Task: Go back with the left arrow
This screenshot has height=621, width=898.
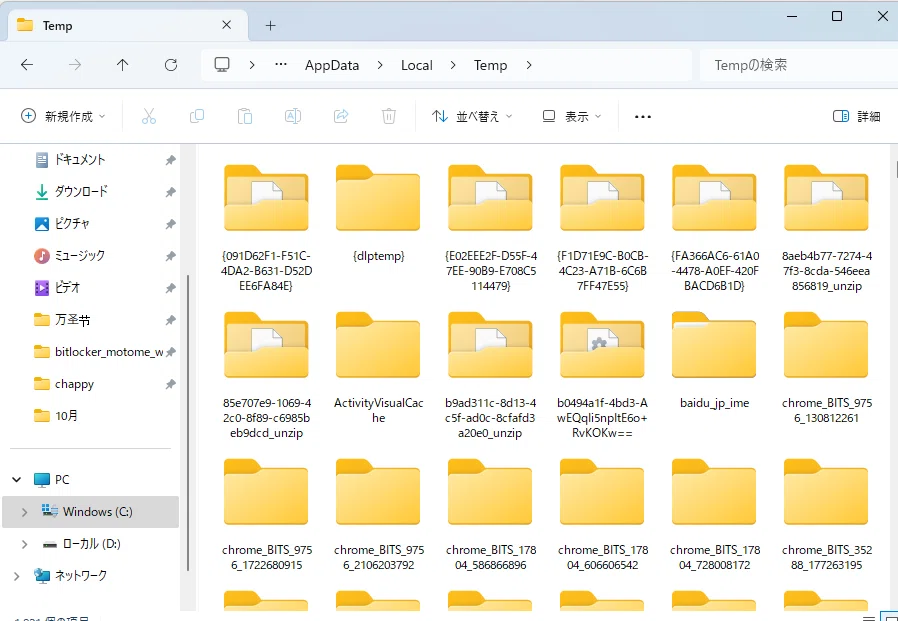Action: (x=27, y=65)
